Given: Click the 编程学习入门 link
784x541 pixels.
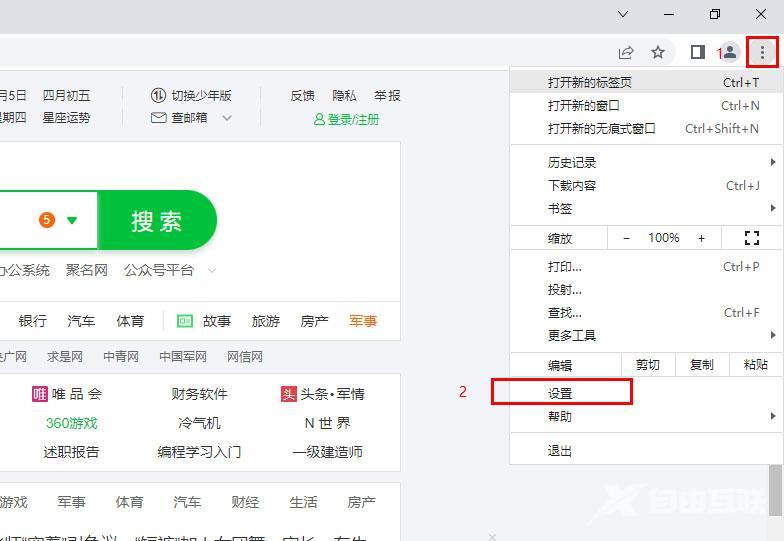Looking at the screenshot, I should 199,452.
